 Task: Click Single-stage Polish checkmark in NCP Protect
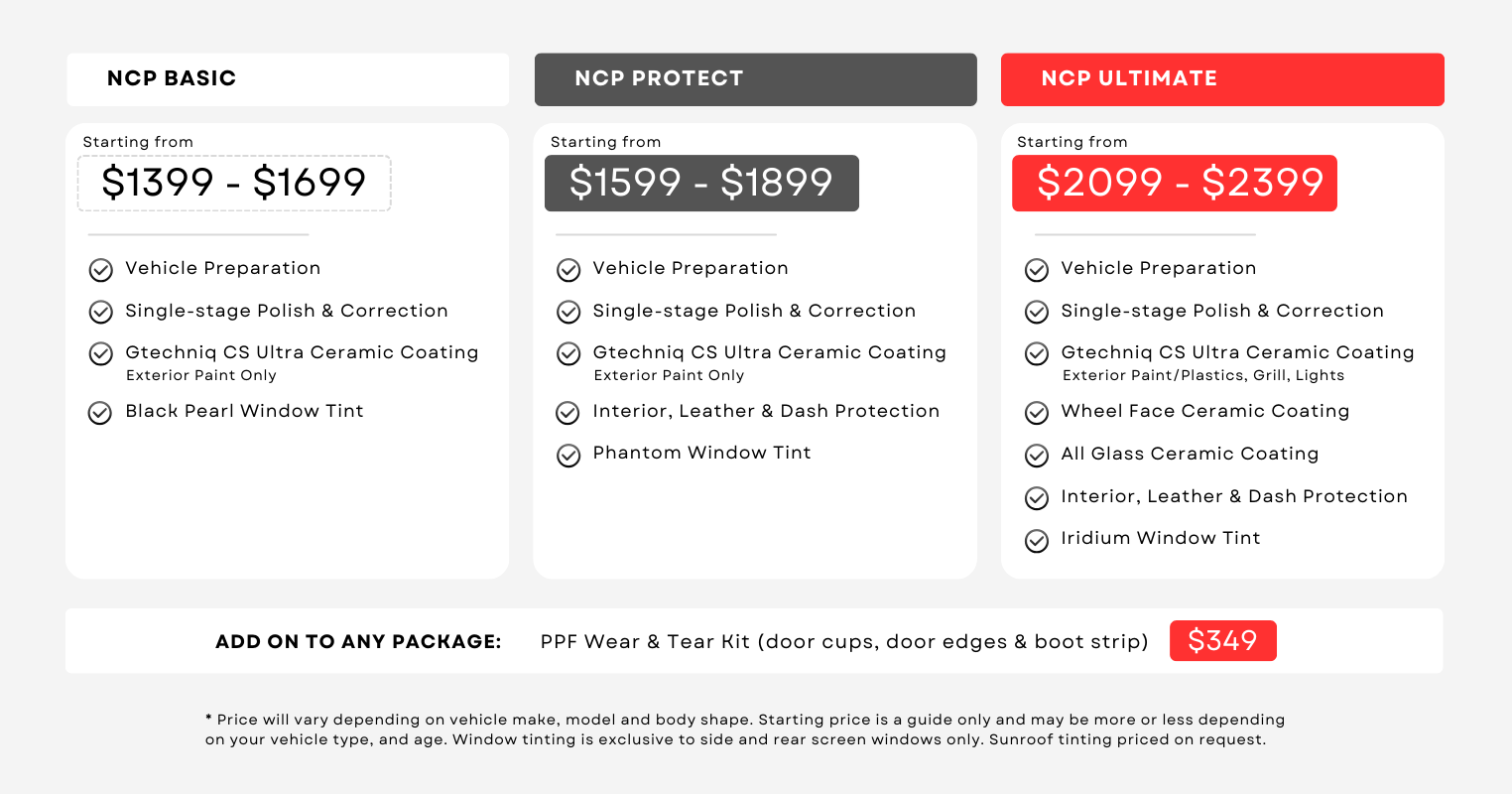click(568, 313)
